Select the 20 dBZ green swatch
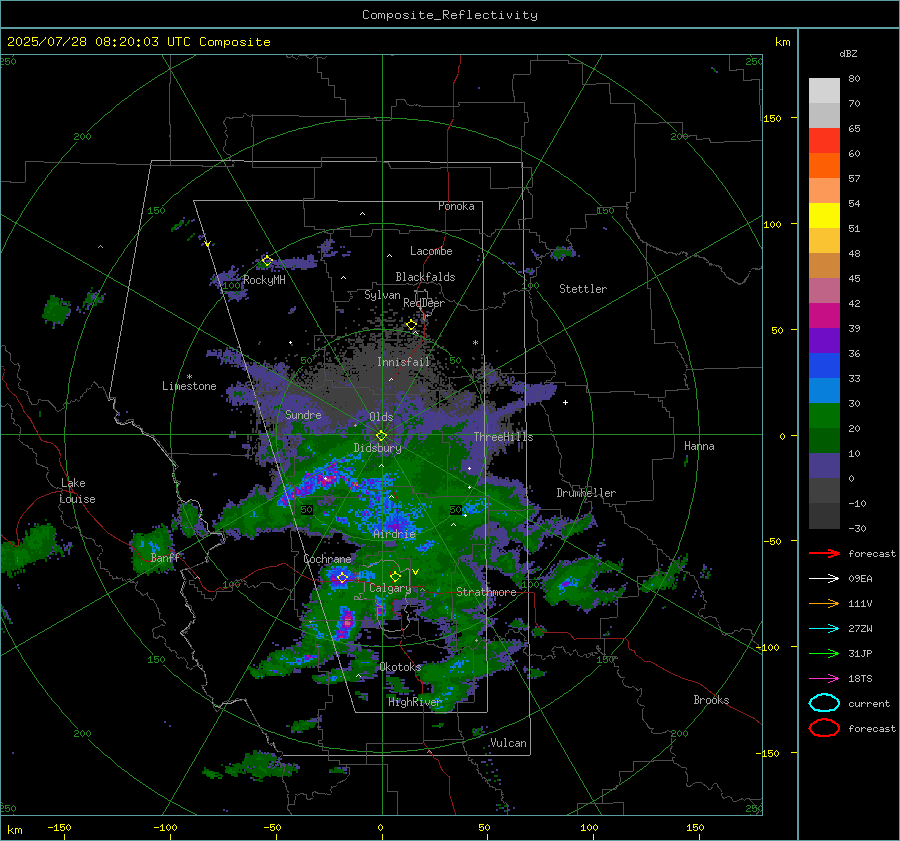 pos(824,415)
